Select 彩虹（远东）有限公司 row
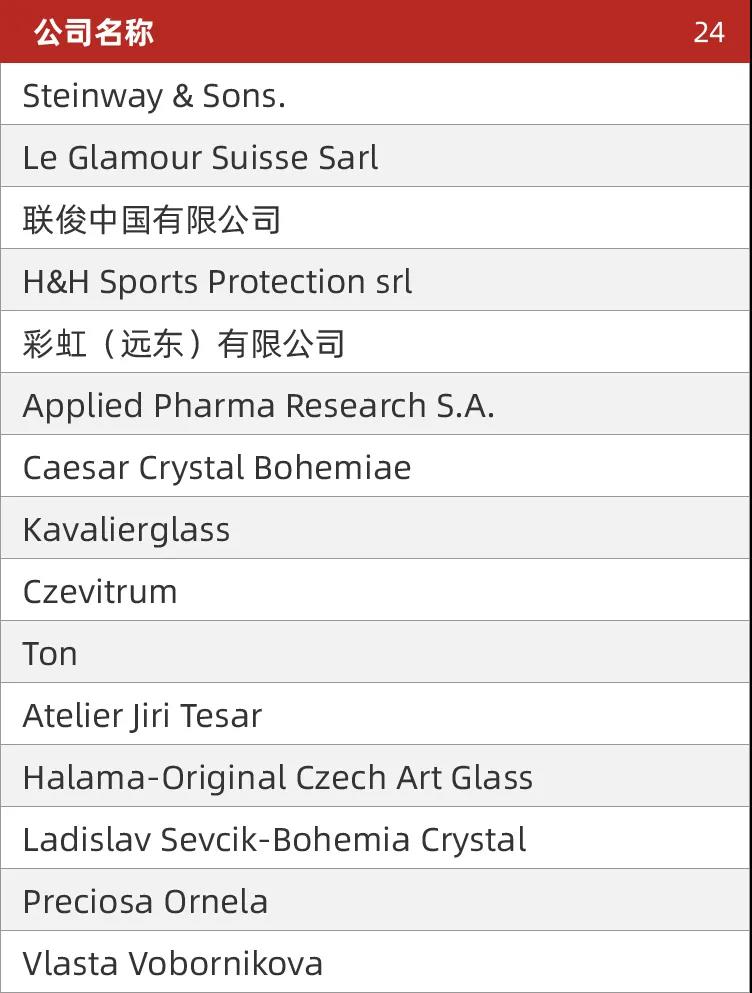Screen dimensions: 752x993 click(376, 342)
